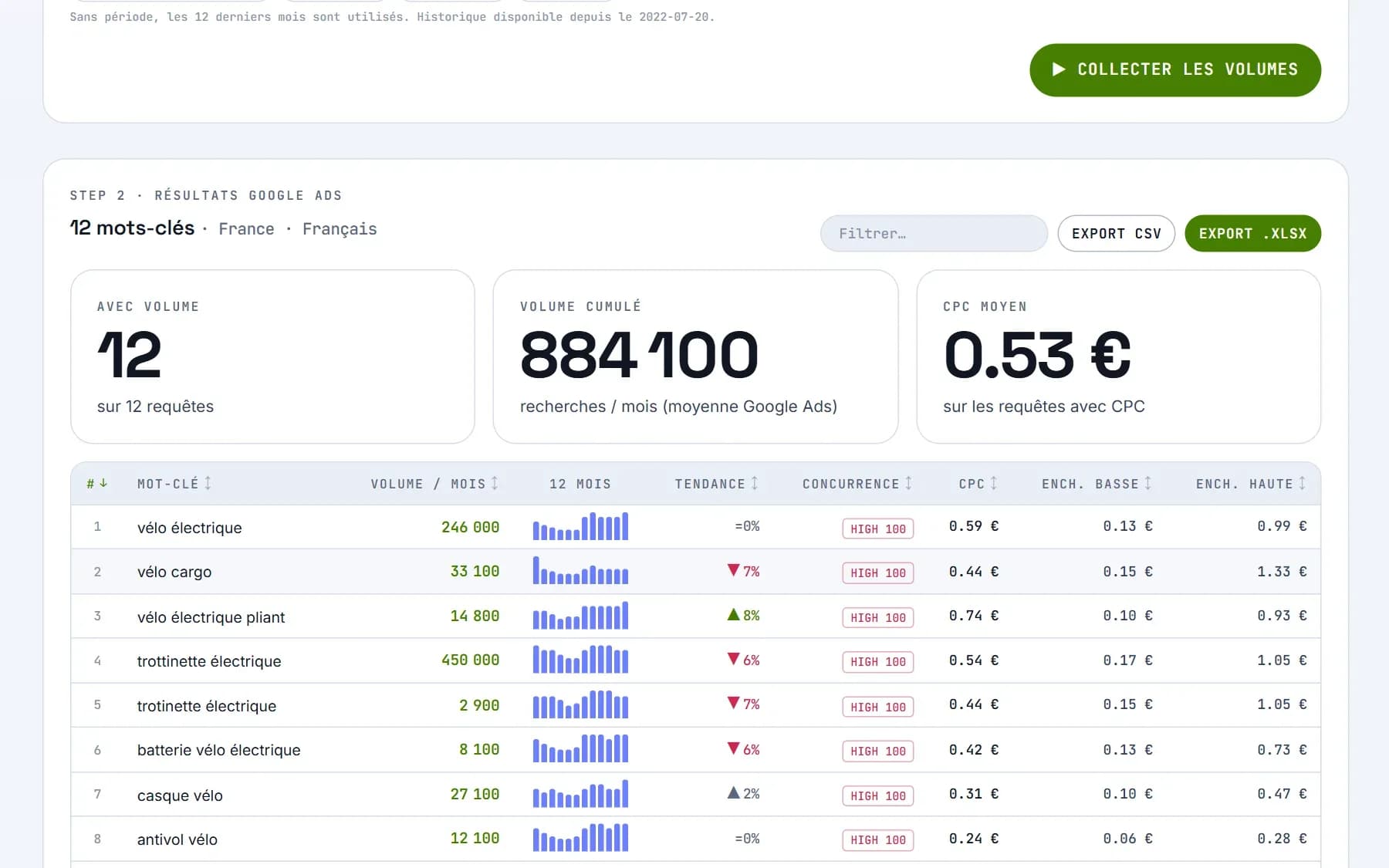Click the 0.74 € CPC value
The image size is (1389, 868).
[974, 616]
